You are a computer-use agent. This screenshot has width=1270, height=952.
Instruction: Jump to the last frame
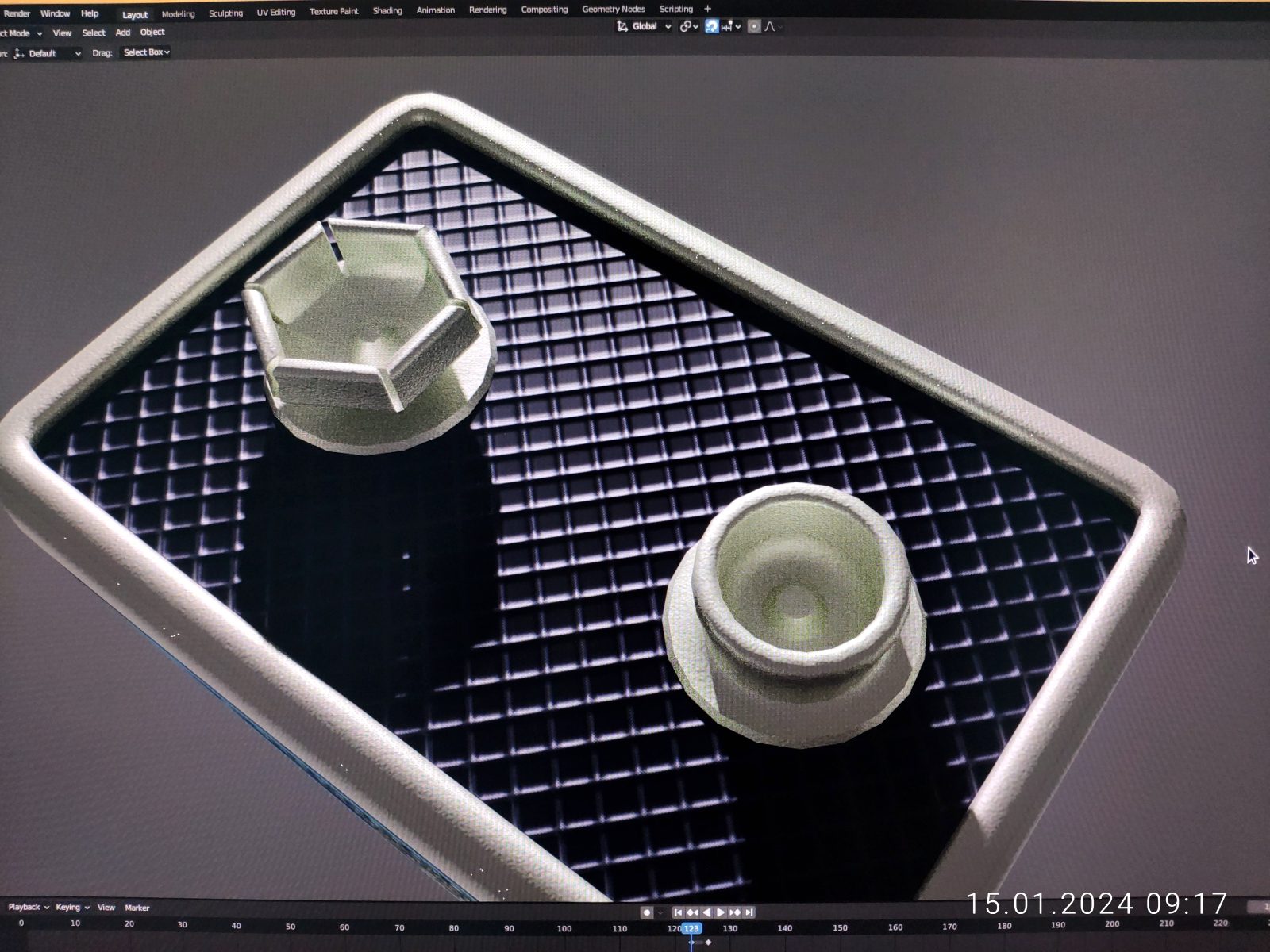(749, 912)
